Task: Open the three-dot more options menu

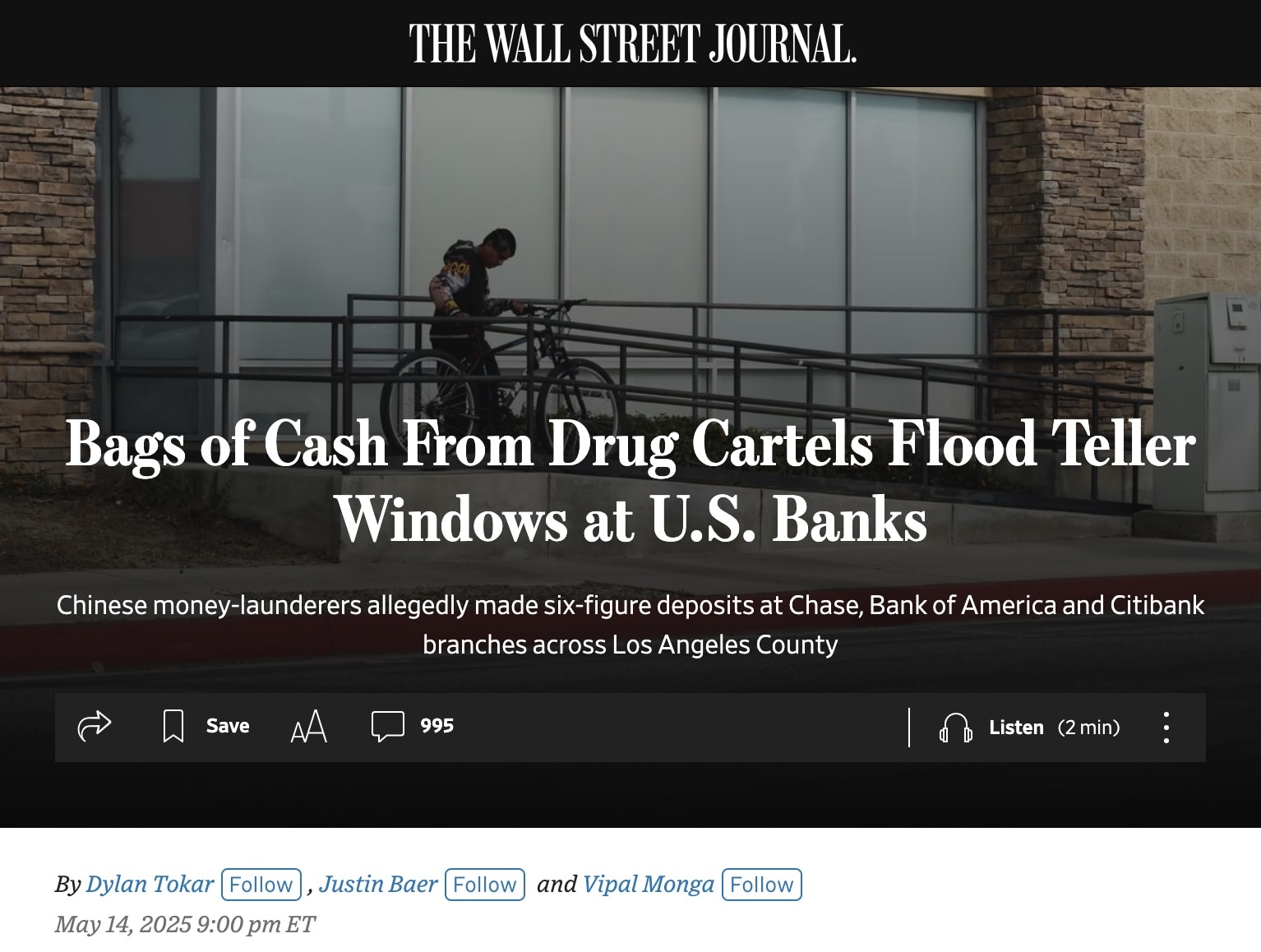Action: (x=1166, y=728)
